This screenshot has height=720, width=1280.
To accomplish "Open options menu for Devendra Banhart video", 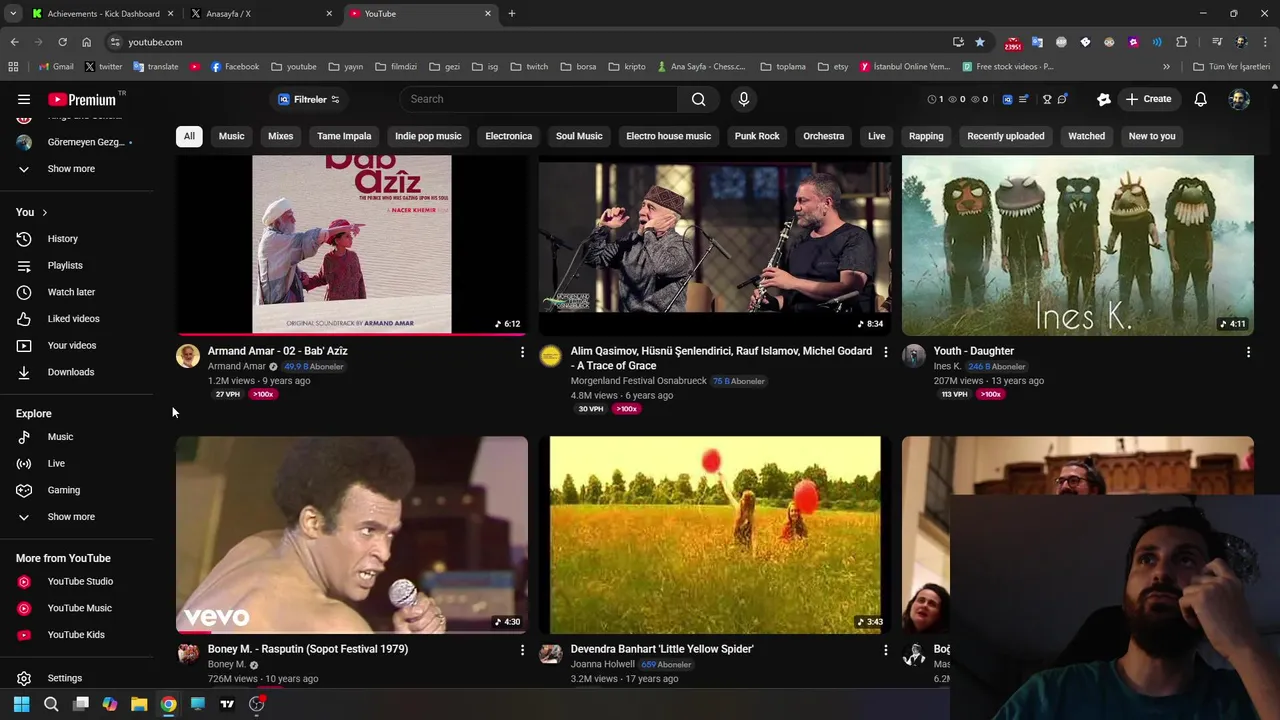I will (885, 650).
